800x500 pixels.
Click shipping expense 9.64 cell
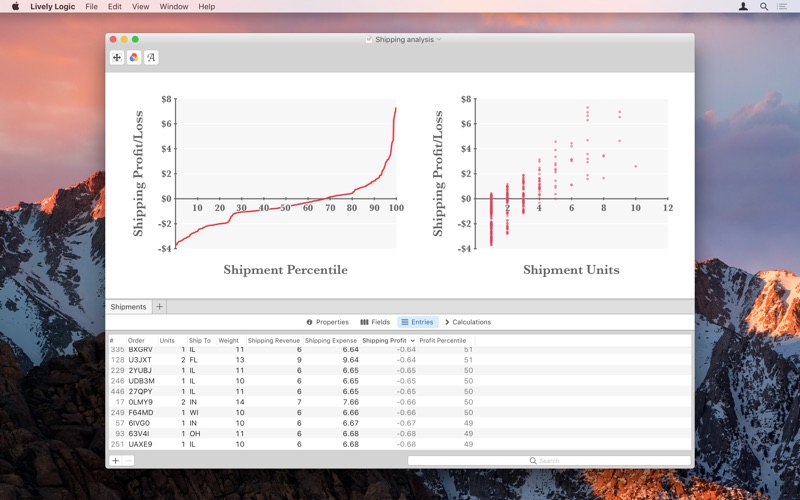351,360
